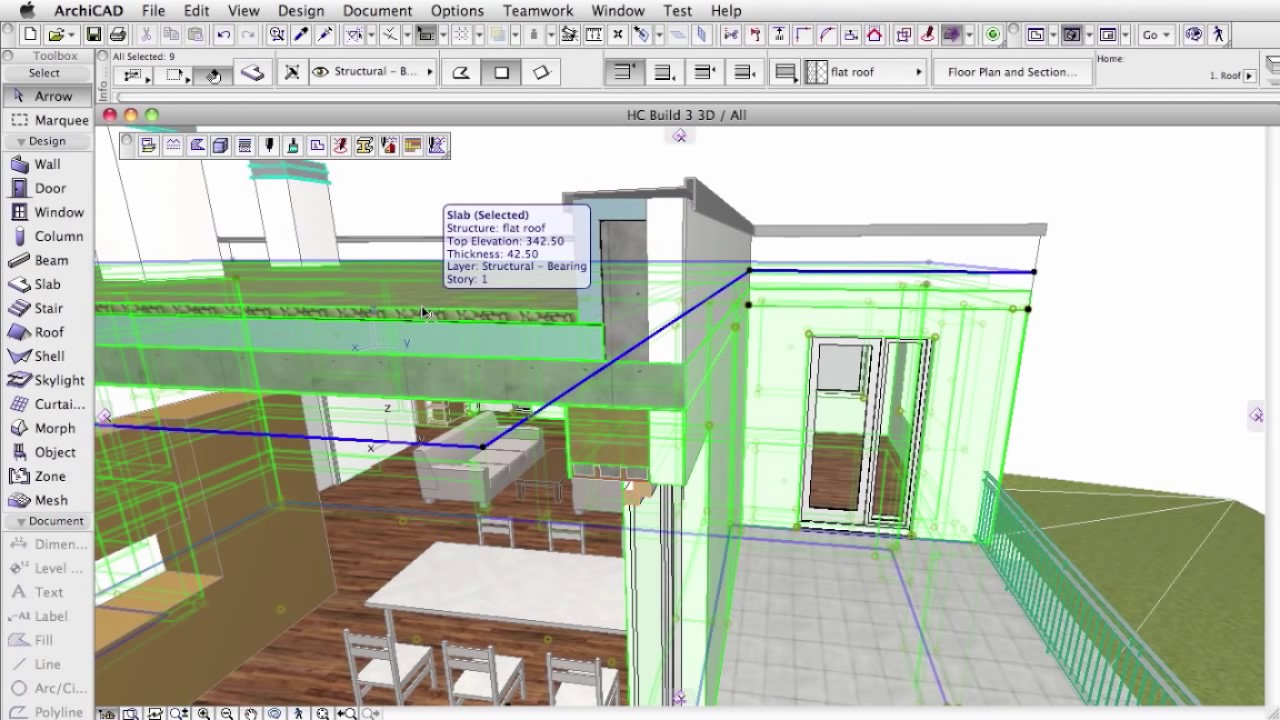This screenshot has height=720, width=1280.
Task: Open the dropdown arrow beside the Open file icon
Action: pyautogui.click(x=71, y=35)
